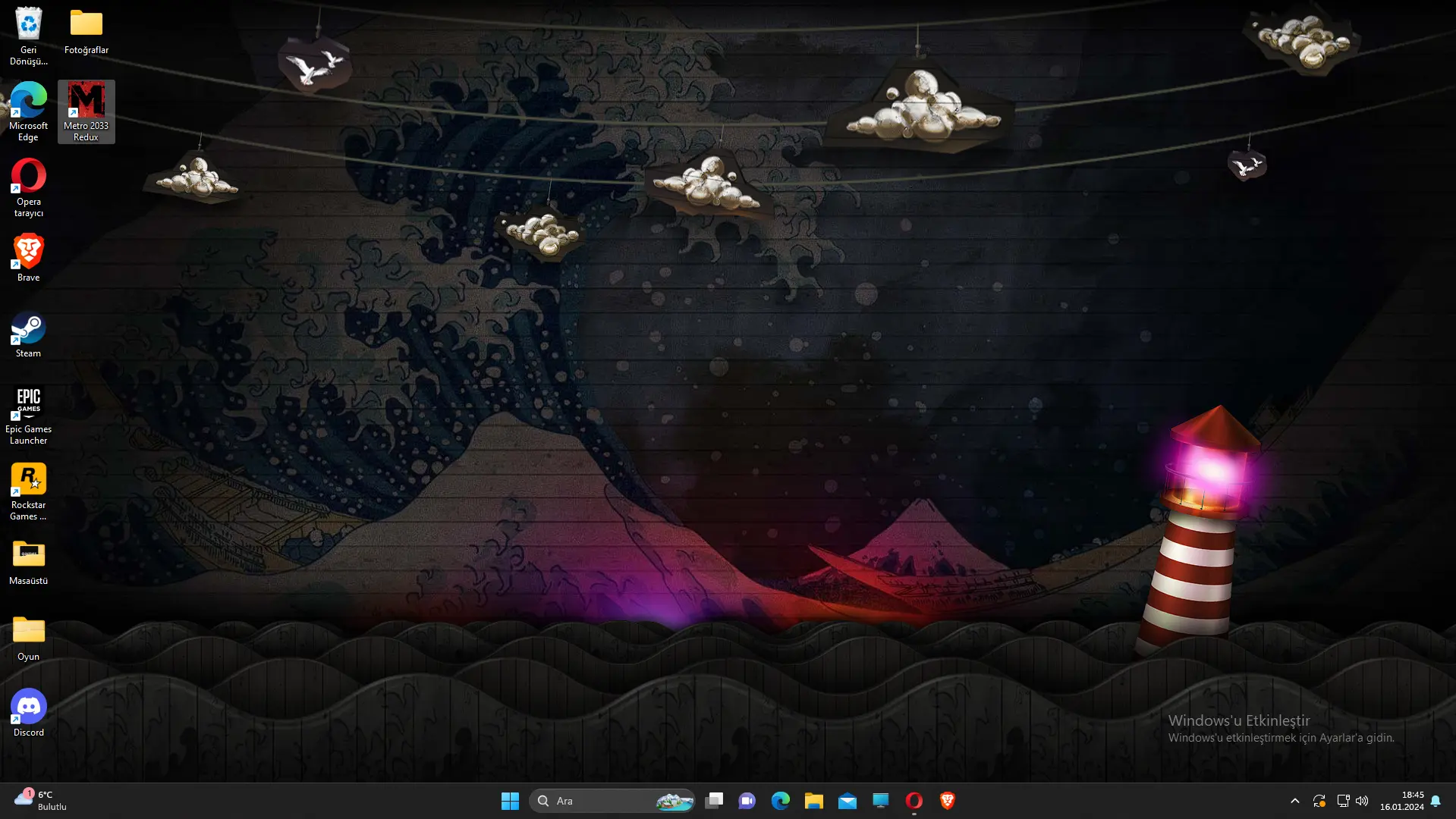Viewport: 1456px width, 819px height.
Task: Select the Epic Games Launcher shortcut
Action: click(x=28, y=415)
